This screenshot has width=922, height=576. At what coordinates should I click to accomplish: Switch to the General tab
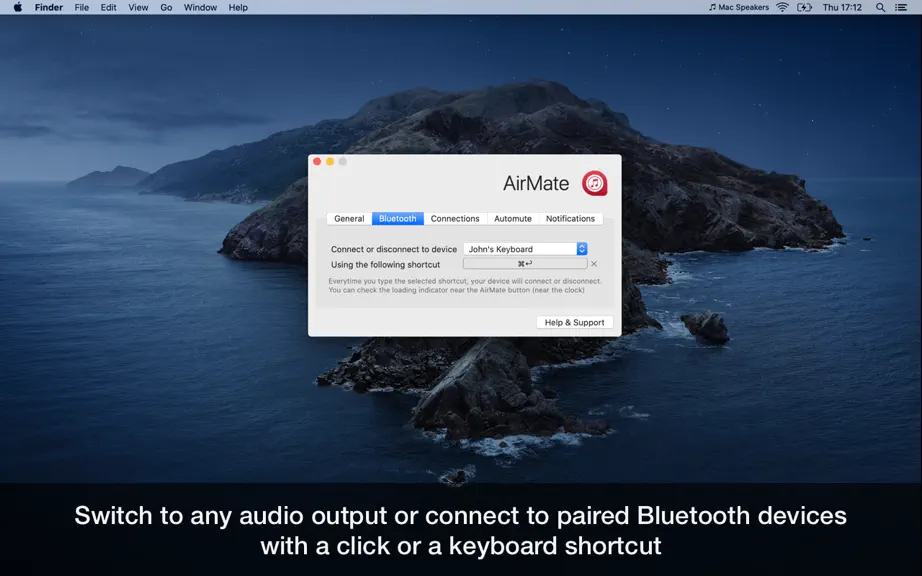(x=349, y=219)
